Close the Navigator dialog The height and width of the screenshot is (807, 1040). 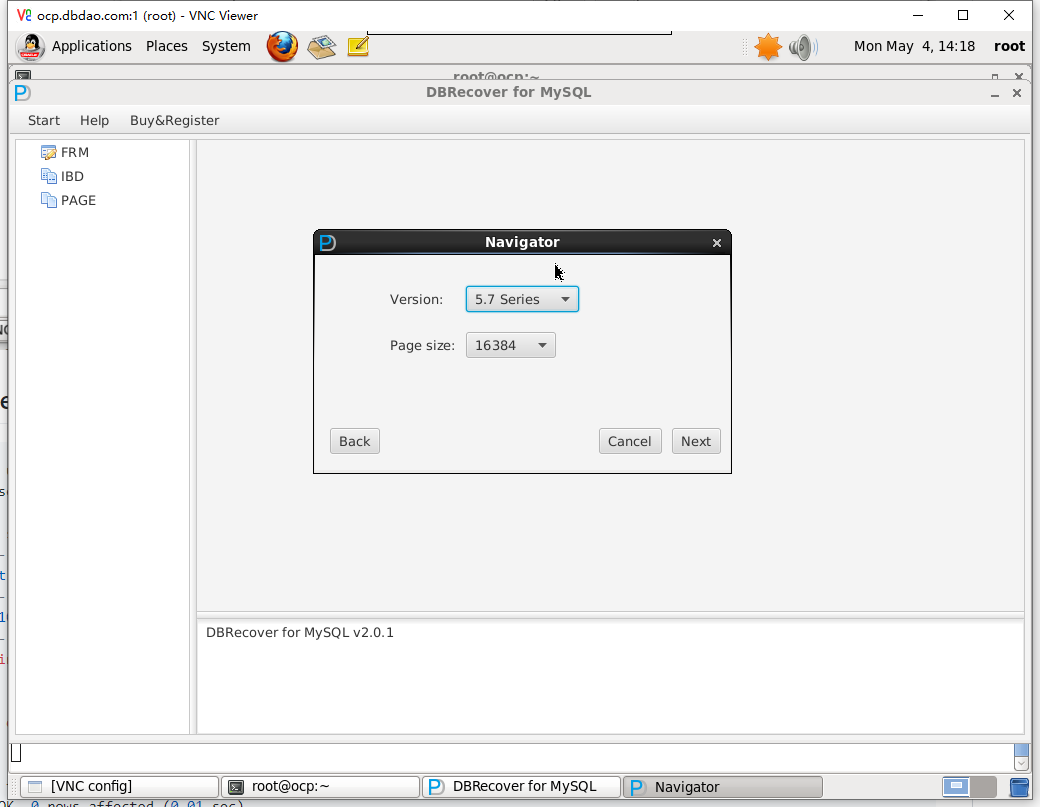click(716, 243)
